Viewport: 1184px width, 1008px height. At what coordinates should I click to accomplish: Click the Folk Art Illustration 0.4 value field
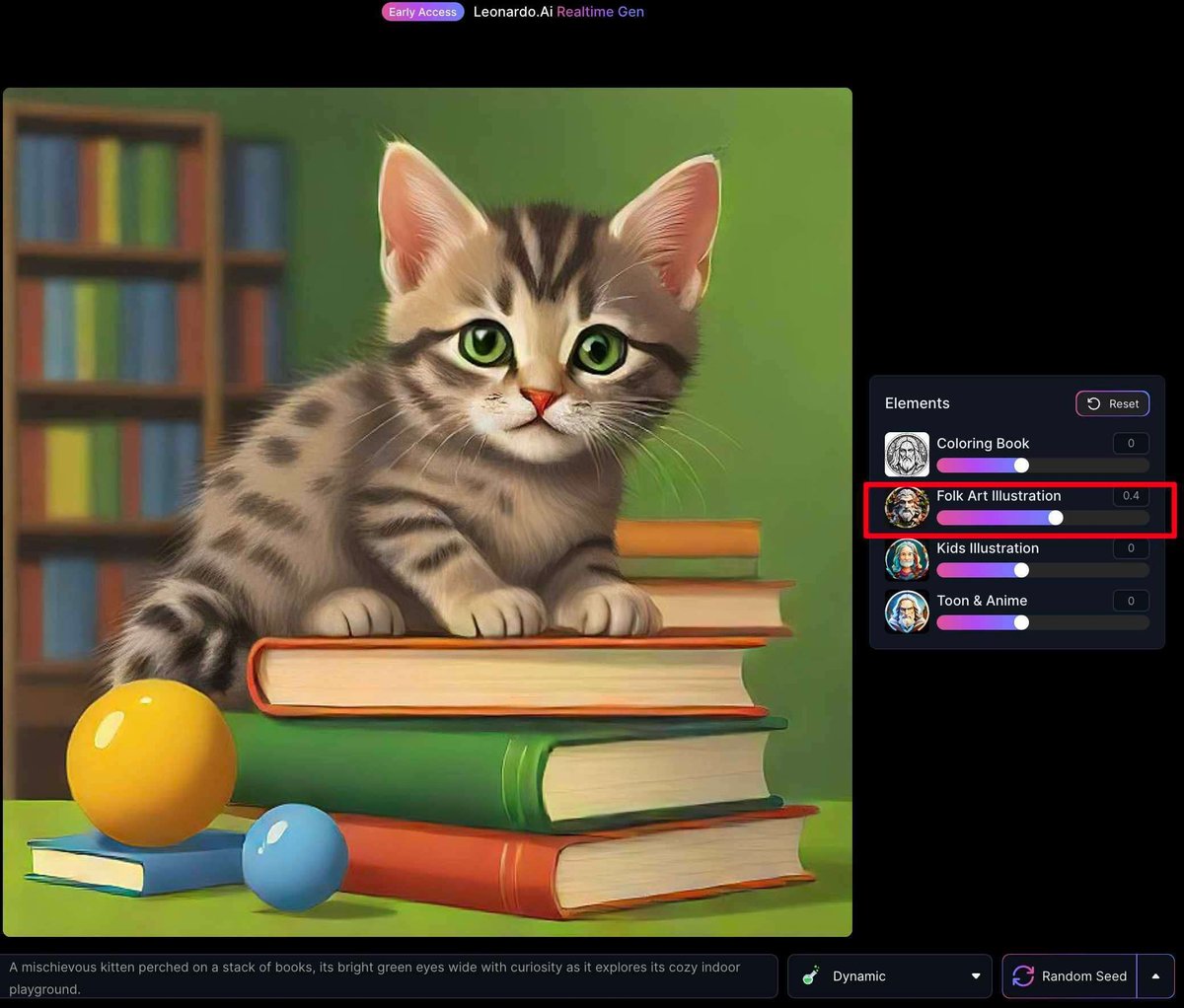[x=1131, y=495]
